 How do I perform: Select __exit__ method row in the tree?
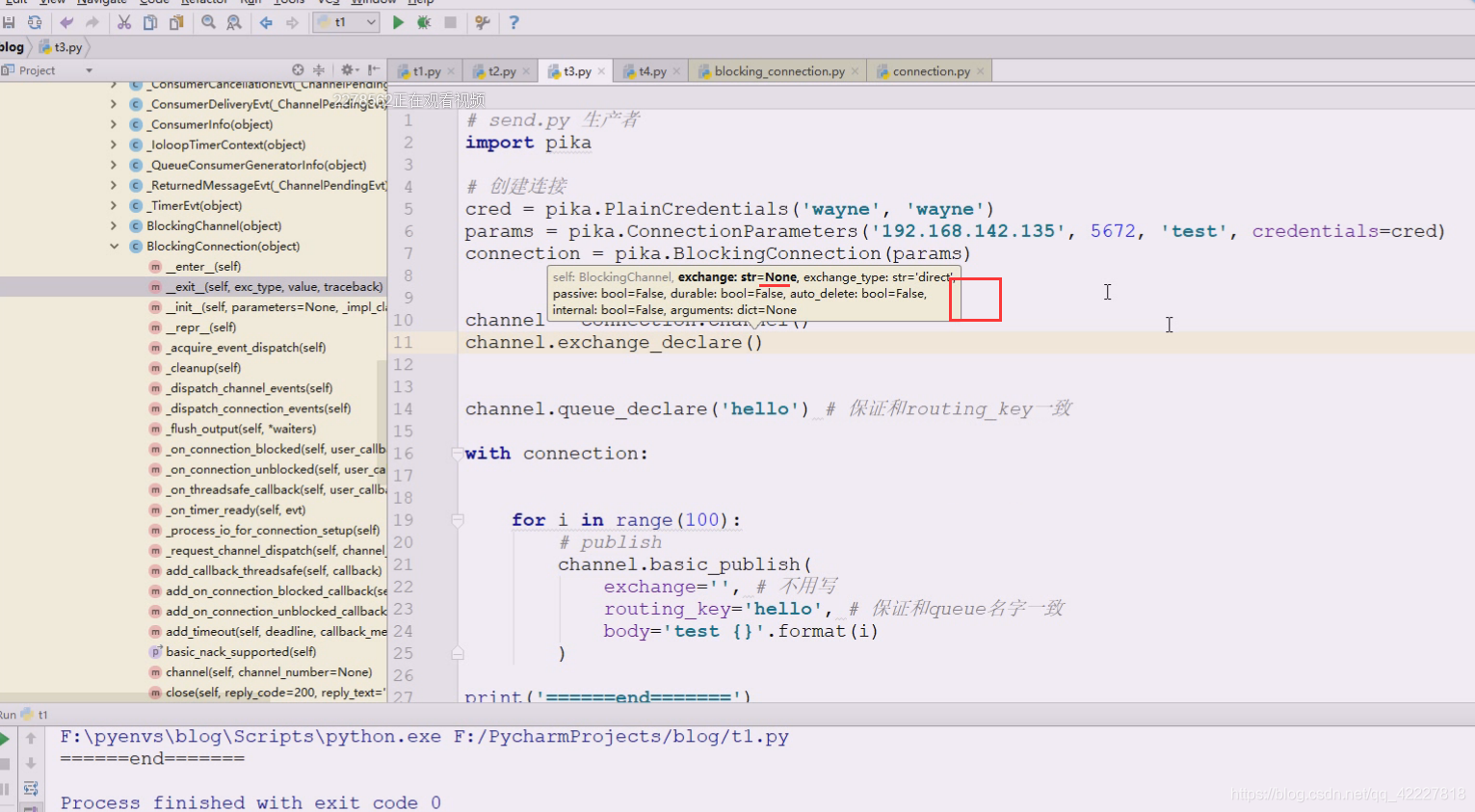[193, 286]
